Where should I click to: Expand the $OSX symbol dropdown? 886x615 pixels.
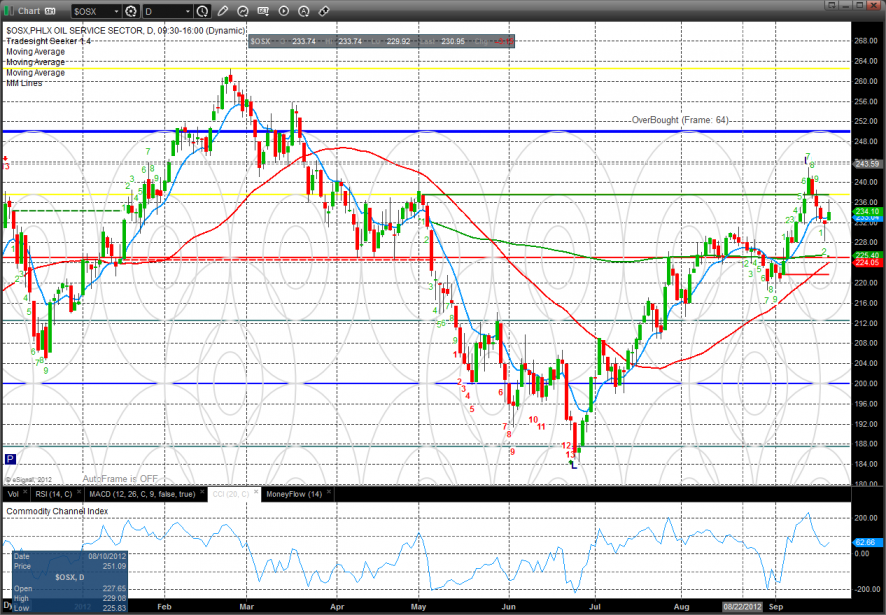tap(116, 11)
